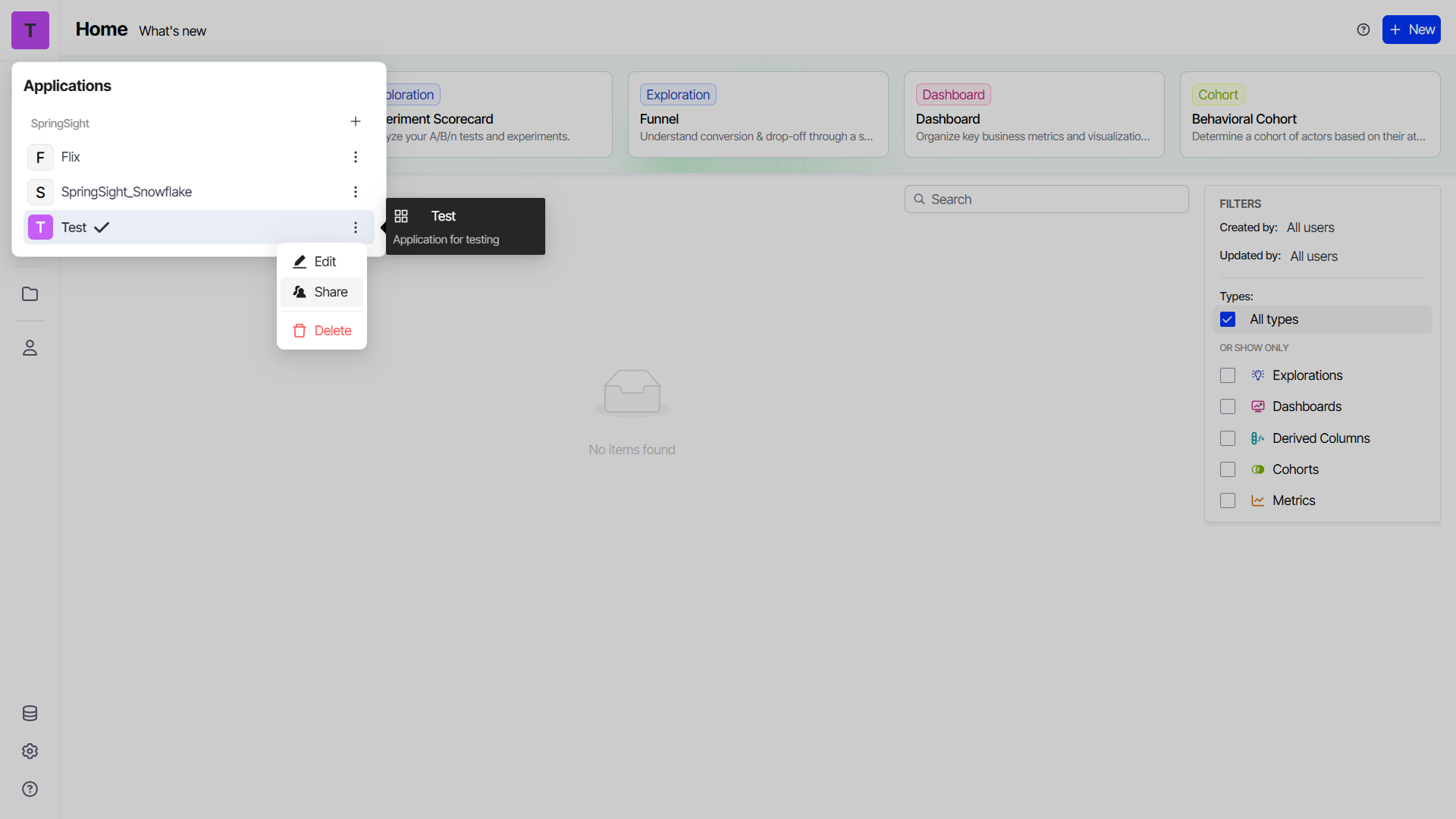Click into the Search input field
The height and width of the screenshot is (819, 1456).
[1046, 199]
